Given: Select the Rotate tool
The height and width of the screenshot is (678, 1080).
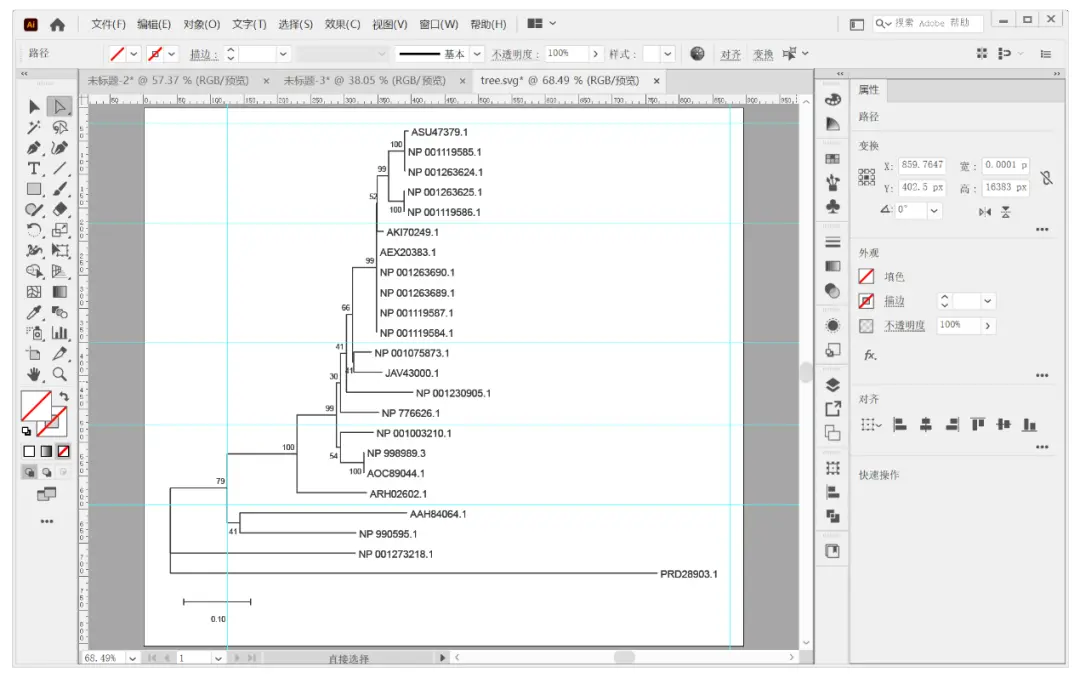Looking at the screenshot, I should pos(34,230).
